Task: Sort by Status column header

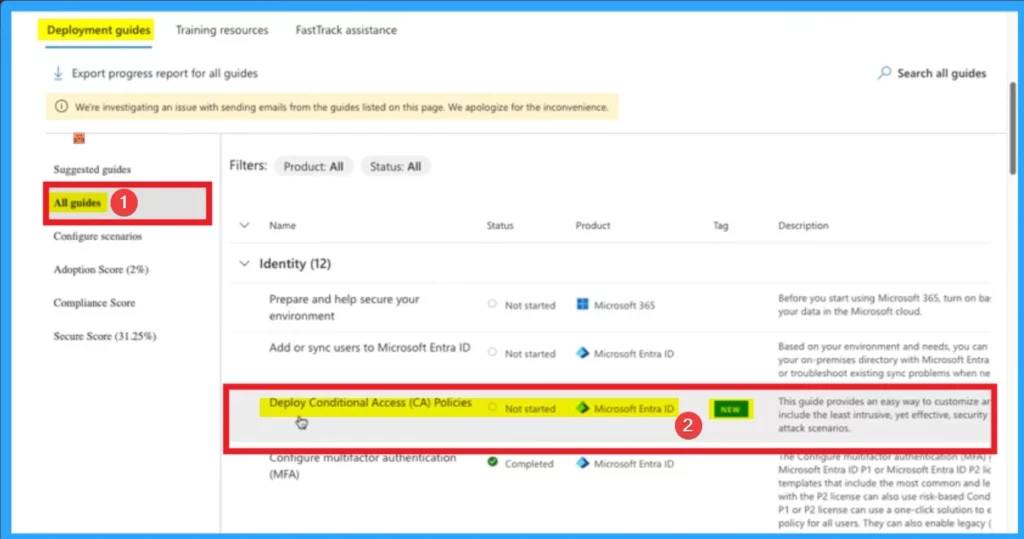Action: tap(500, 225)
